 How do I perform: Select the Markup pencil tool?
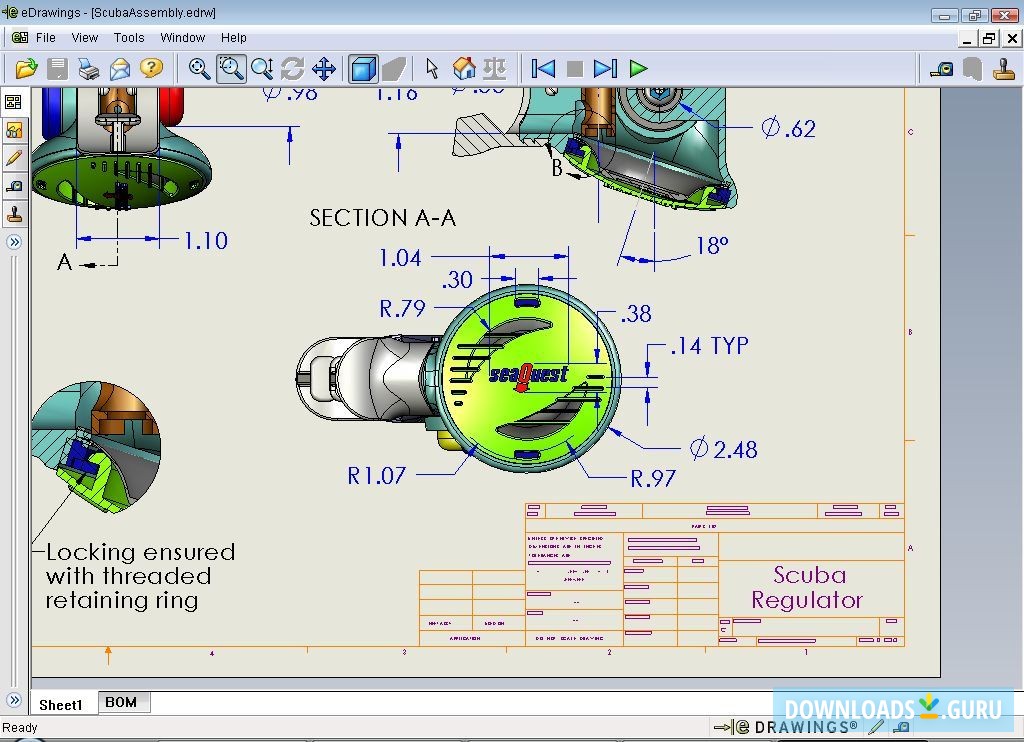14,157
